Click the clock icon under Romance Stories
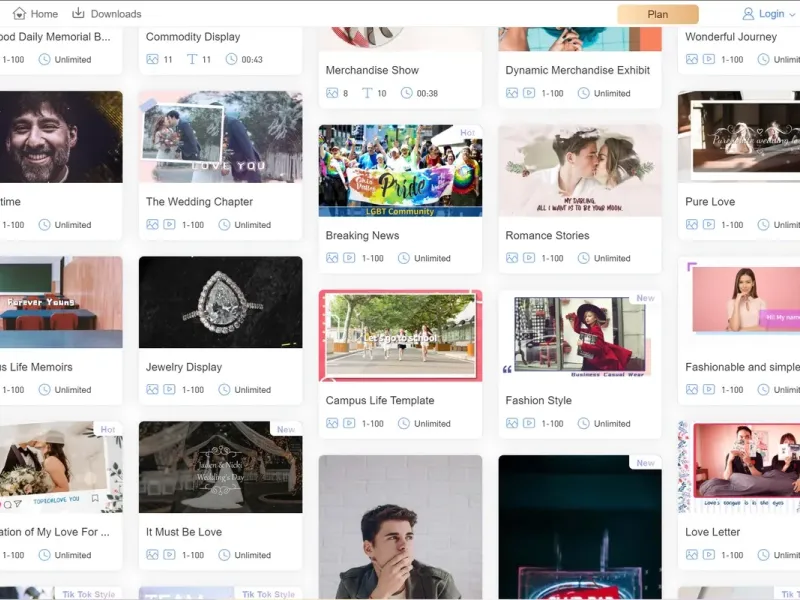 (584, 258)
